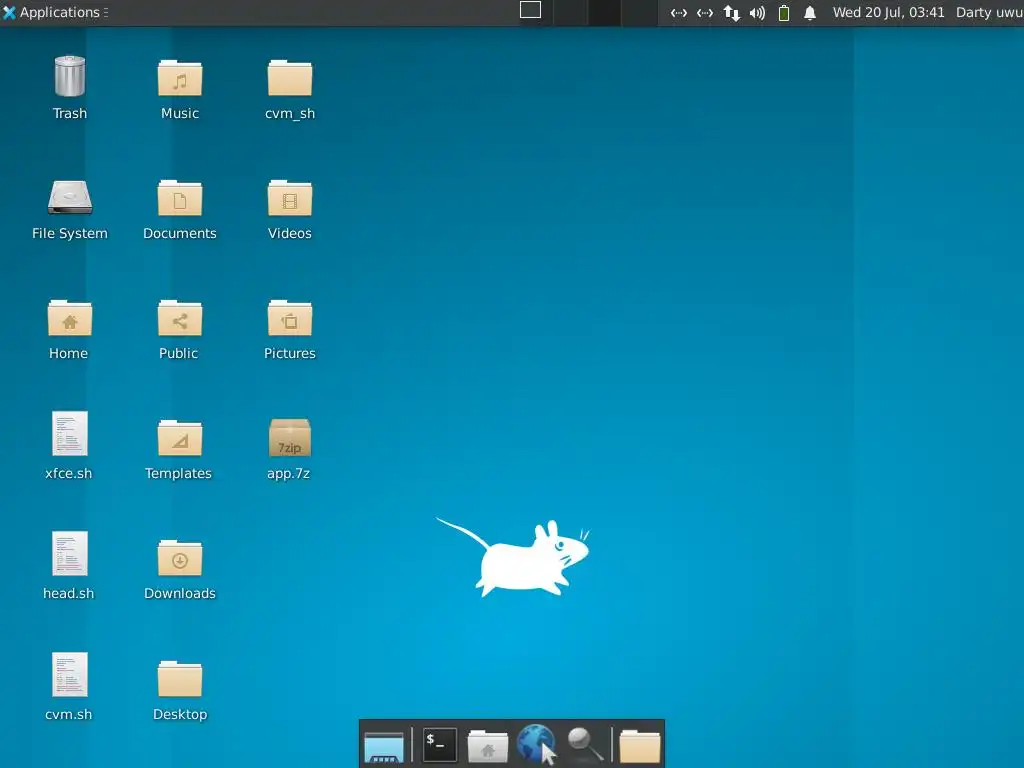Open the Applications menu
Image resolution: width=1024 pixels, height=768 pixels.
click(x=55, y=12)
